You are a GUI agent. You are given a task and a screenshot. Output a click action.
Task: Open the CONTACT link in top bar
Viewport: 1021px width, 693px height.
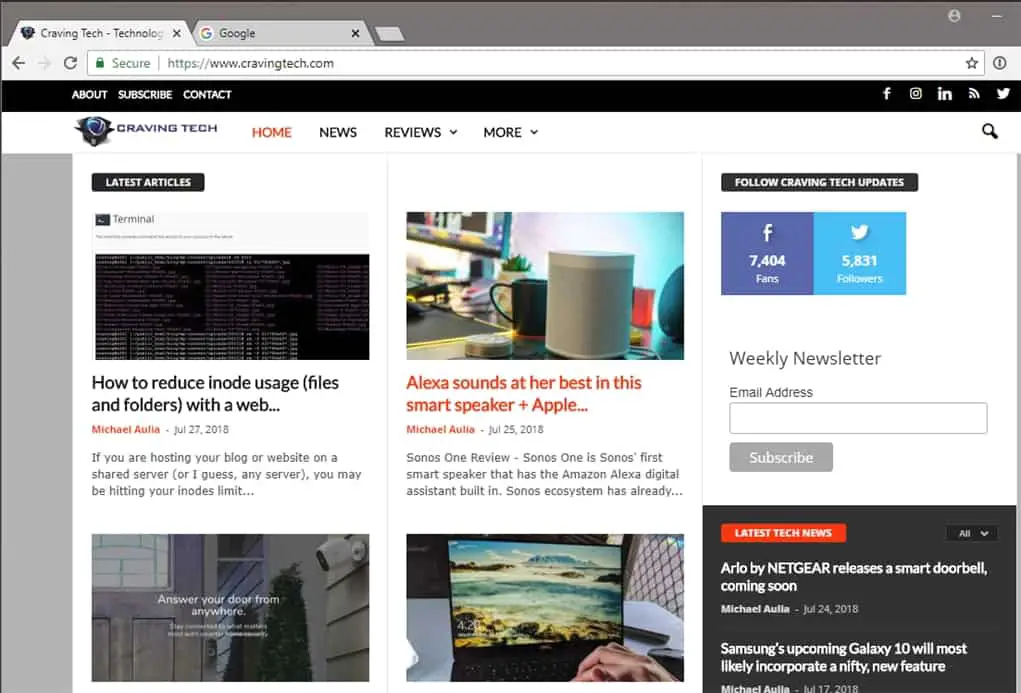point(207,94)
